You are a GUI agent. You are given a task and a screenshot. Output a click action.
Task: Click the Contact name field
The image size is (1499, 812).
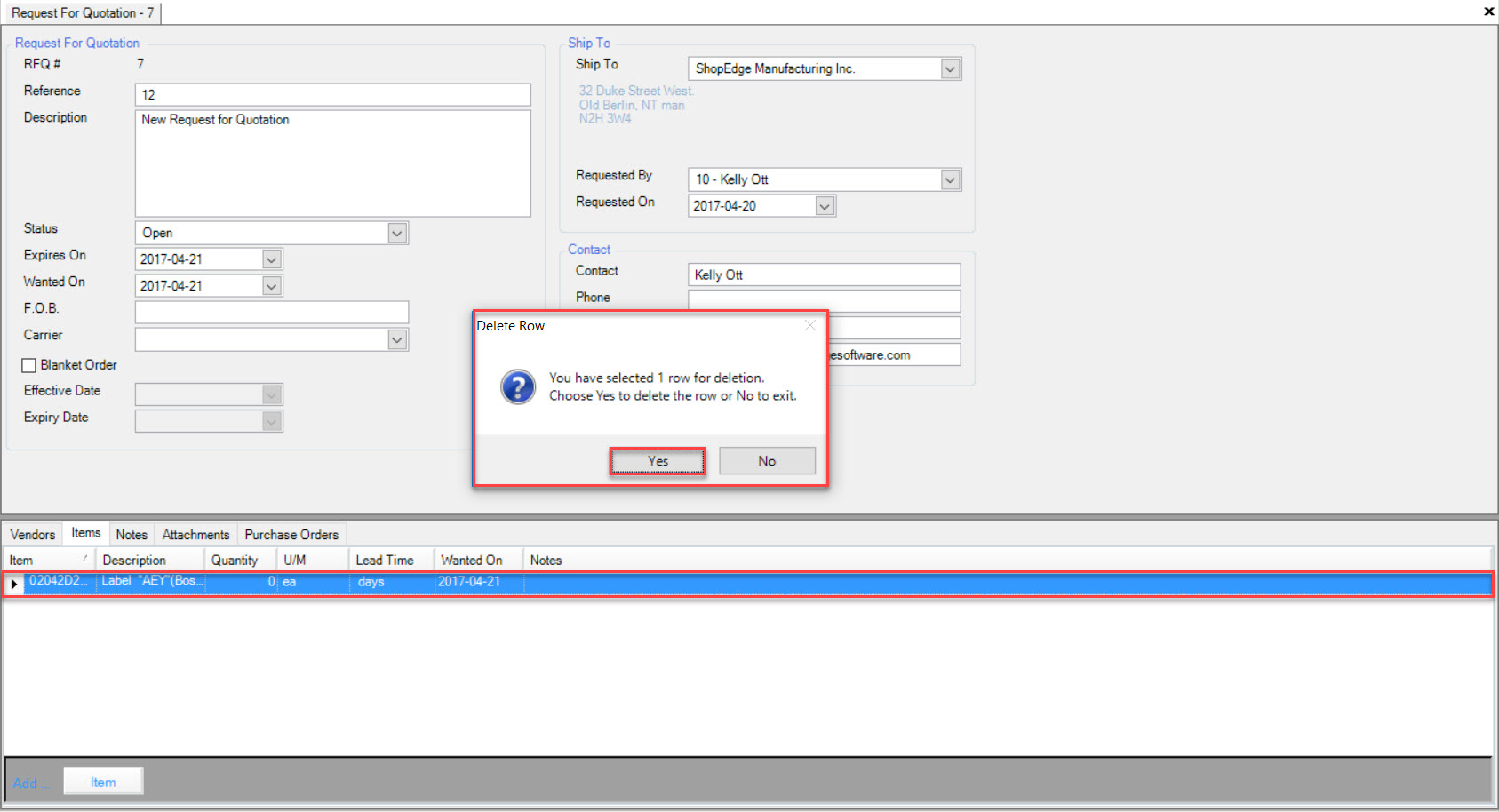[824, 275]
